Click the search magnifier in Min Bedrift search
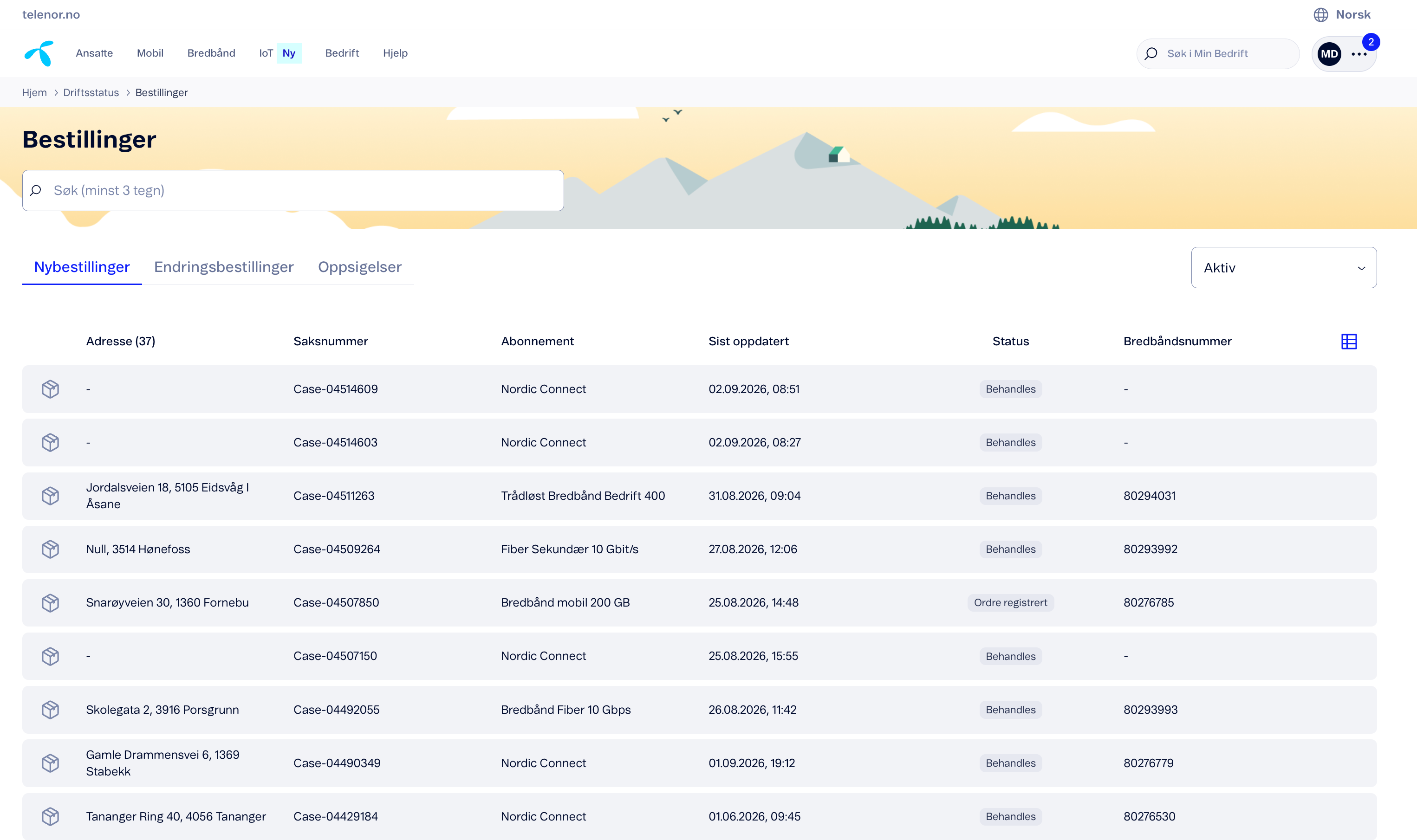The image size is (1417, 840). coord(1151,54)
